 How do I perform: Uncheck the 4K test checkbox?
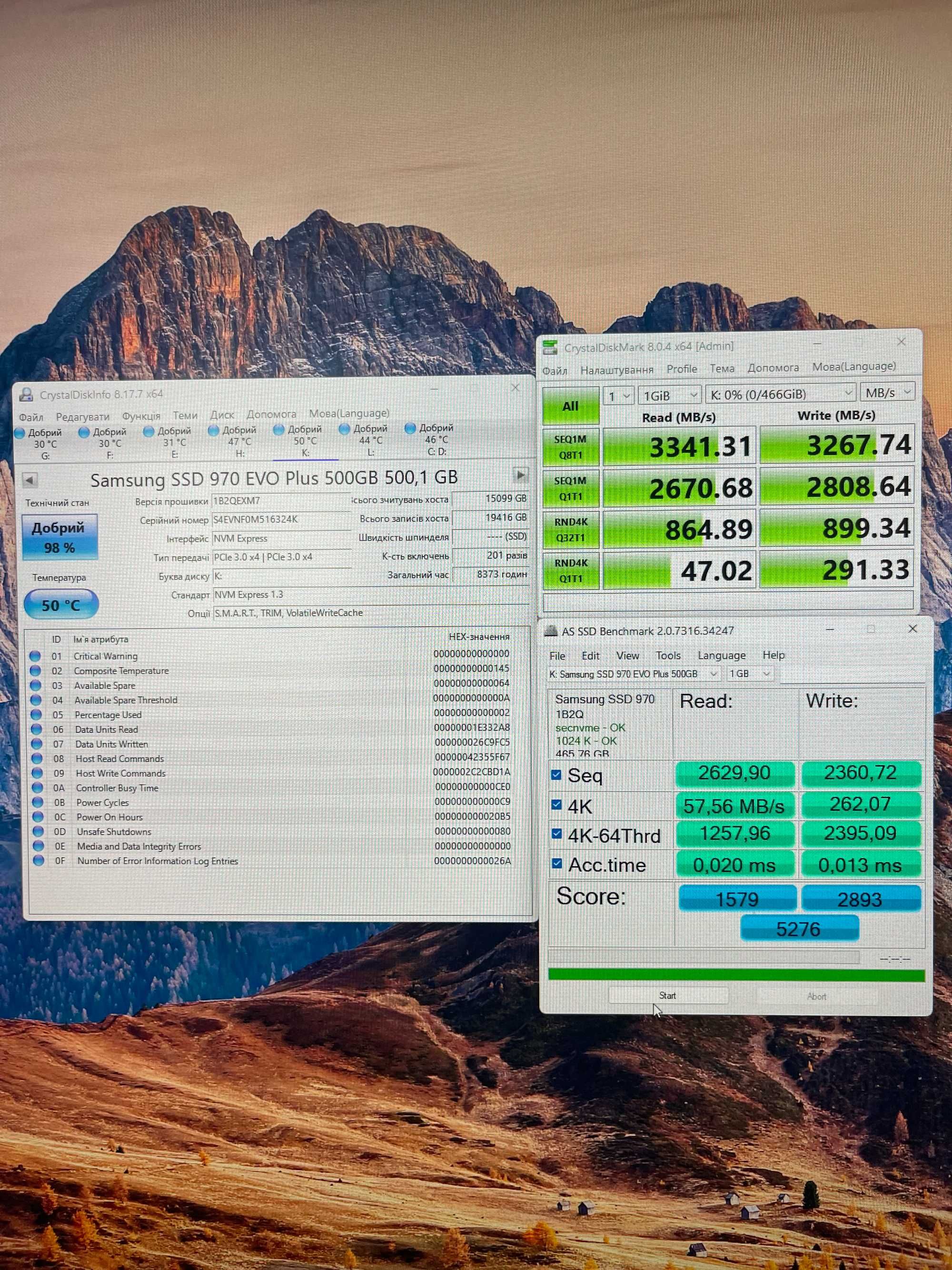[556, 804]
